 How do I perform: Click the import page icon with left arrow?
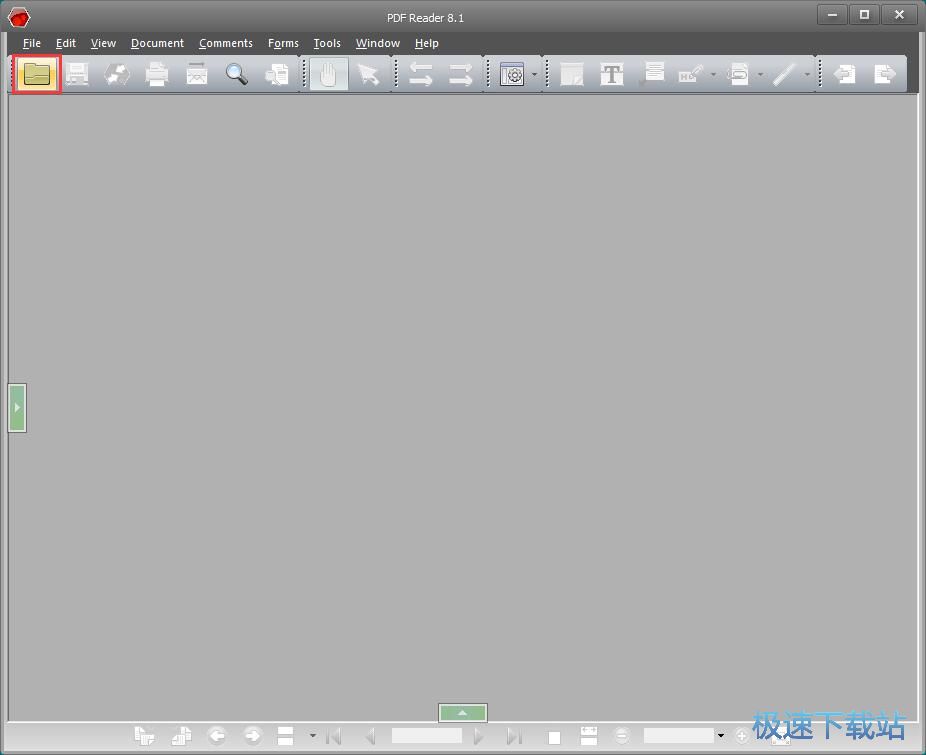tap(845, 74)
